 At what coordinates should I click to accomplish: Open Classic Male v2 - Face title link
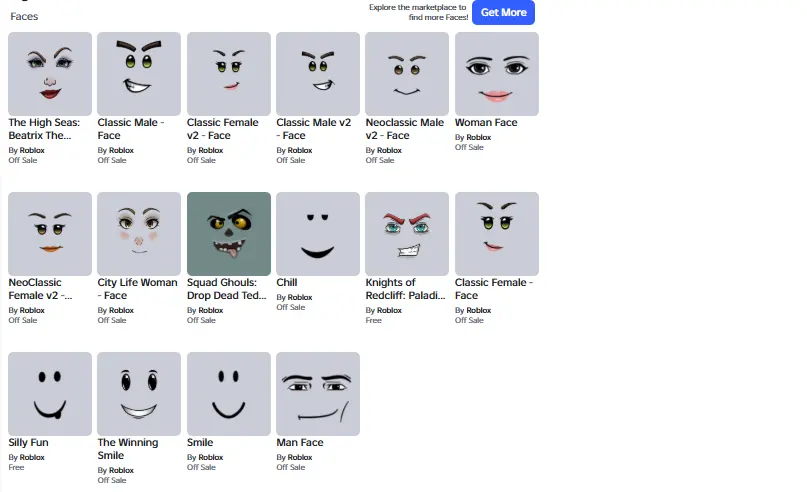(x=313, y=129)
